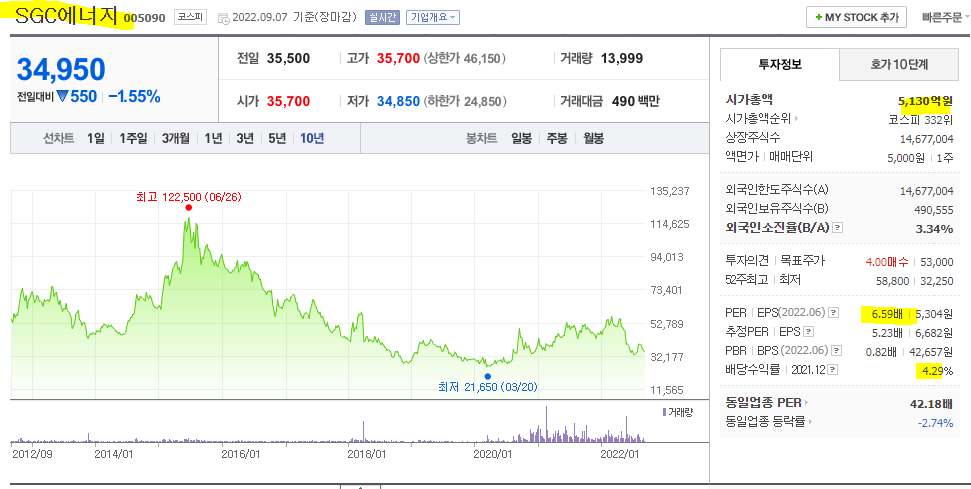The width and height of the screenshot is (971, 489).
Task: Click the plus icon on MY STOCK 추가
Action: (x=819, y=17)
